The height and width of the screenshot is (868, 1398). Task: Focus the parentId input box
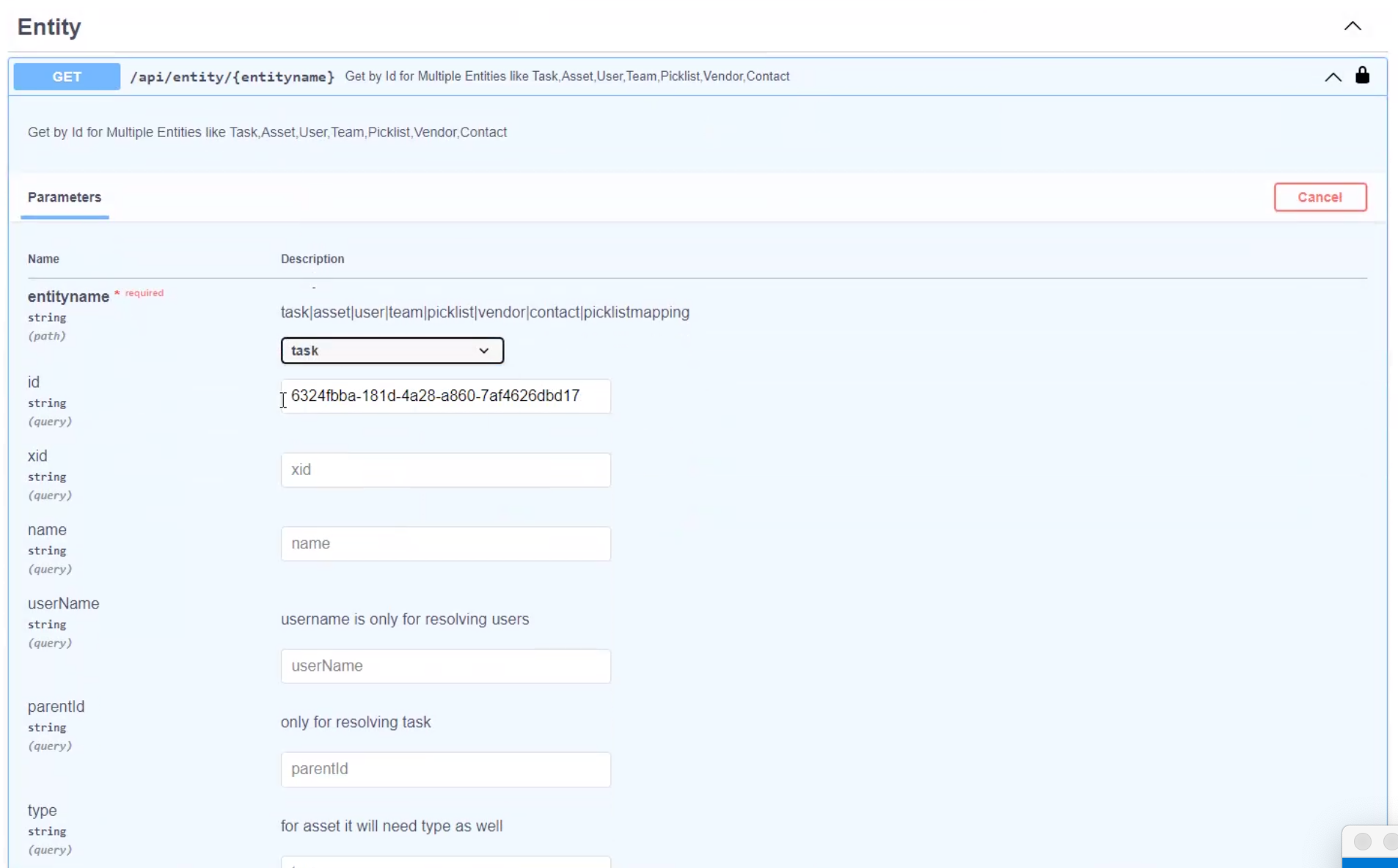click(445, 769)
